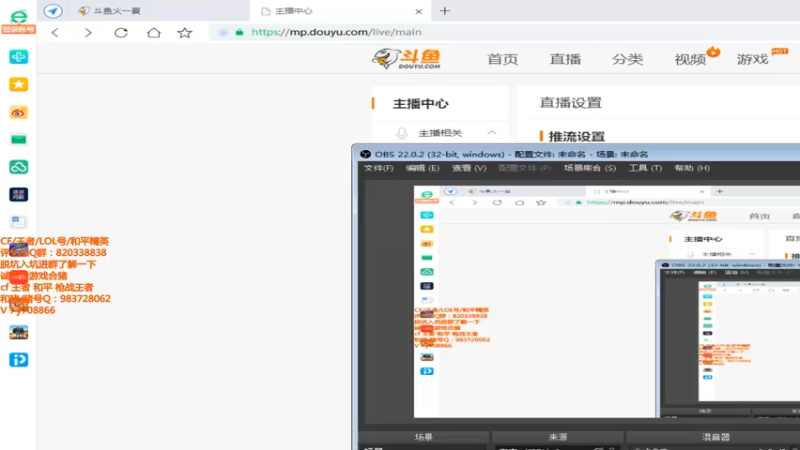Reload the page with the refresh icon

121,33
